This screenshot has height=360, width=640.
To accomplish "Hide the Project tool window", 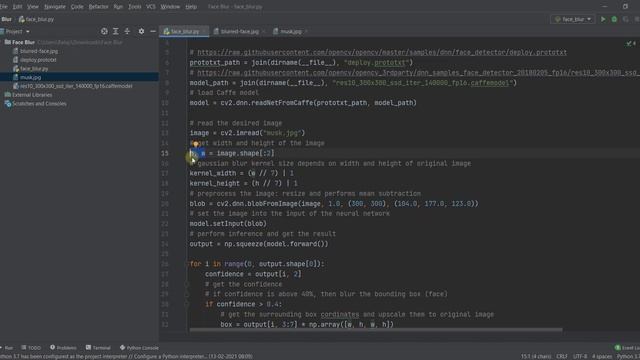I will pyautogui.click(x=153, y=31).
